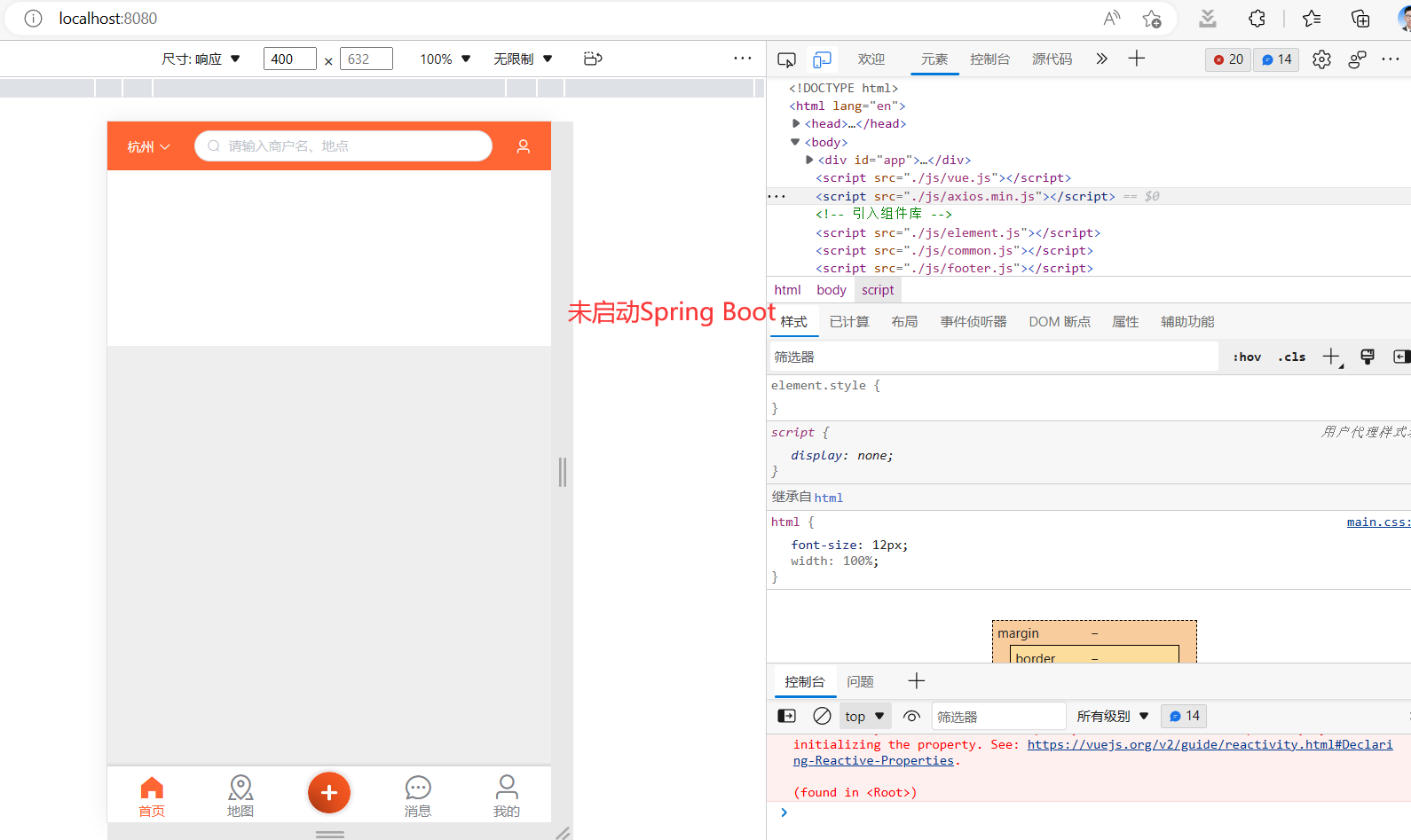Image resolution: width=1411 pixels, height=840 pixels.
Task: Switch to the 布局 layout tab
Action: pyautogui.click(x=904, y=321)
